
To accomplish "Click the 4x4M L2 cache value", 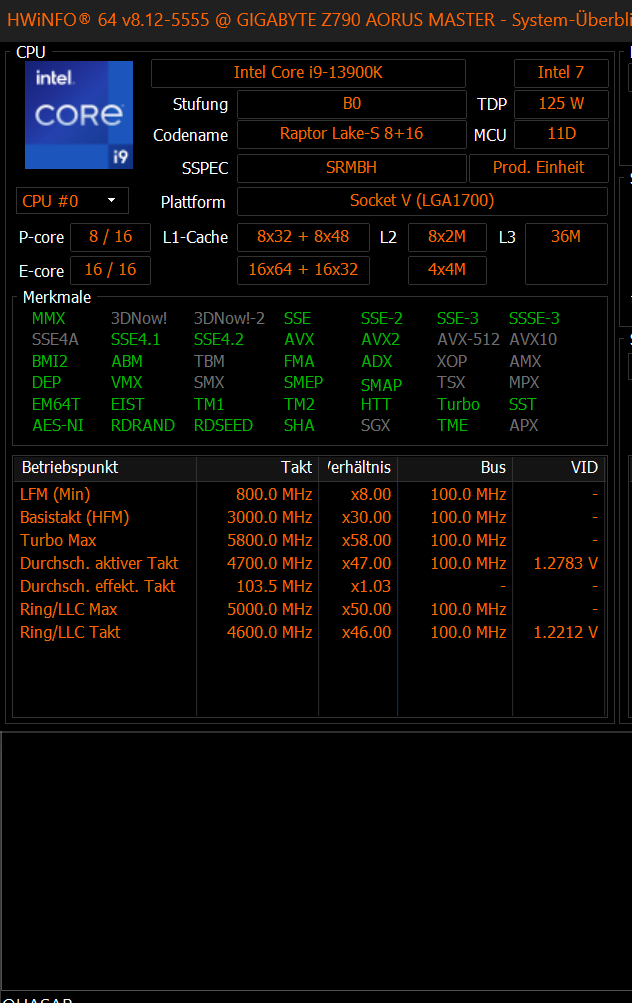I will (447, 270).
